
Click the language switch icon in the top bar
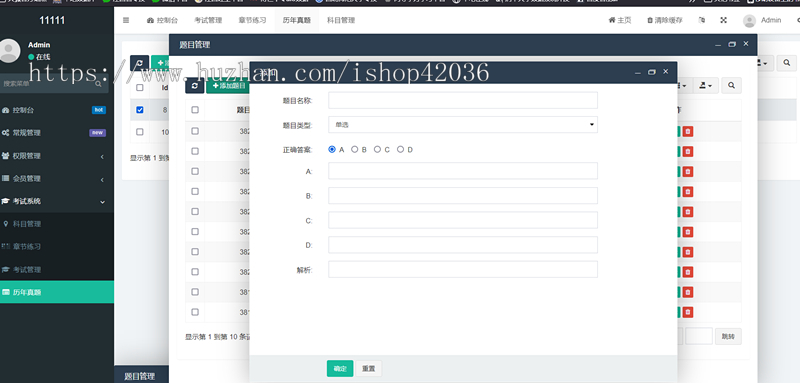pyautogui.click(x=702, y=20)
